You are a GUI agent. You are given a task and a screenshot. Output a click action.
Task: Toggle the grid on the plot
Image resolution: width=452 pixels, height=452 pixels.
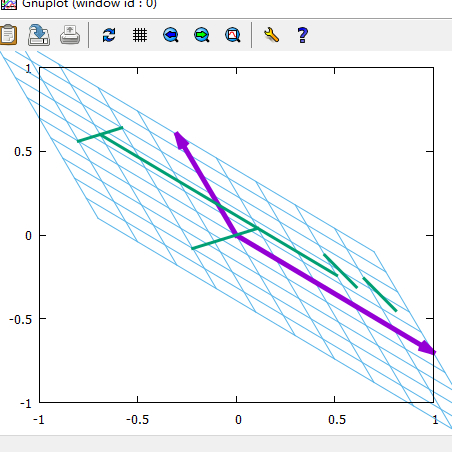pos(140,35)
